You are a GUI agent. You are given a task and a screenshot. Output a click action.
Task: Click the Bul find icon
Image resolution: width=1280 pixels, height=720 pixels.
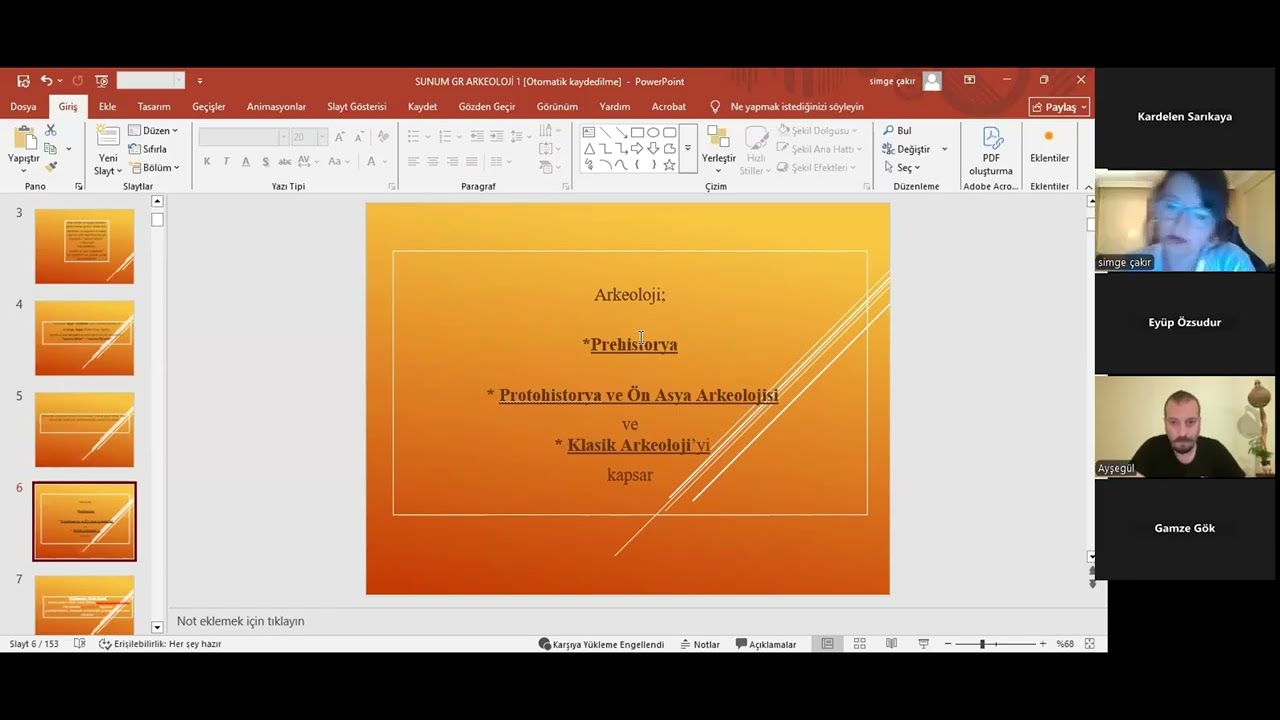tap(888, 131)
